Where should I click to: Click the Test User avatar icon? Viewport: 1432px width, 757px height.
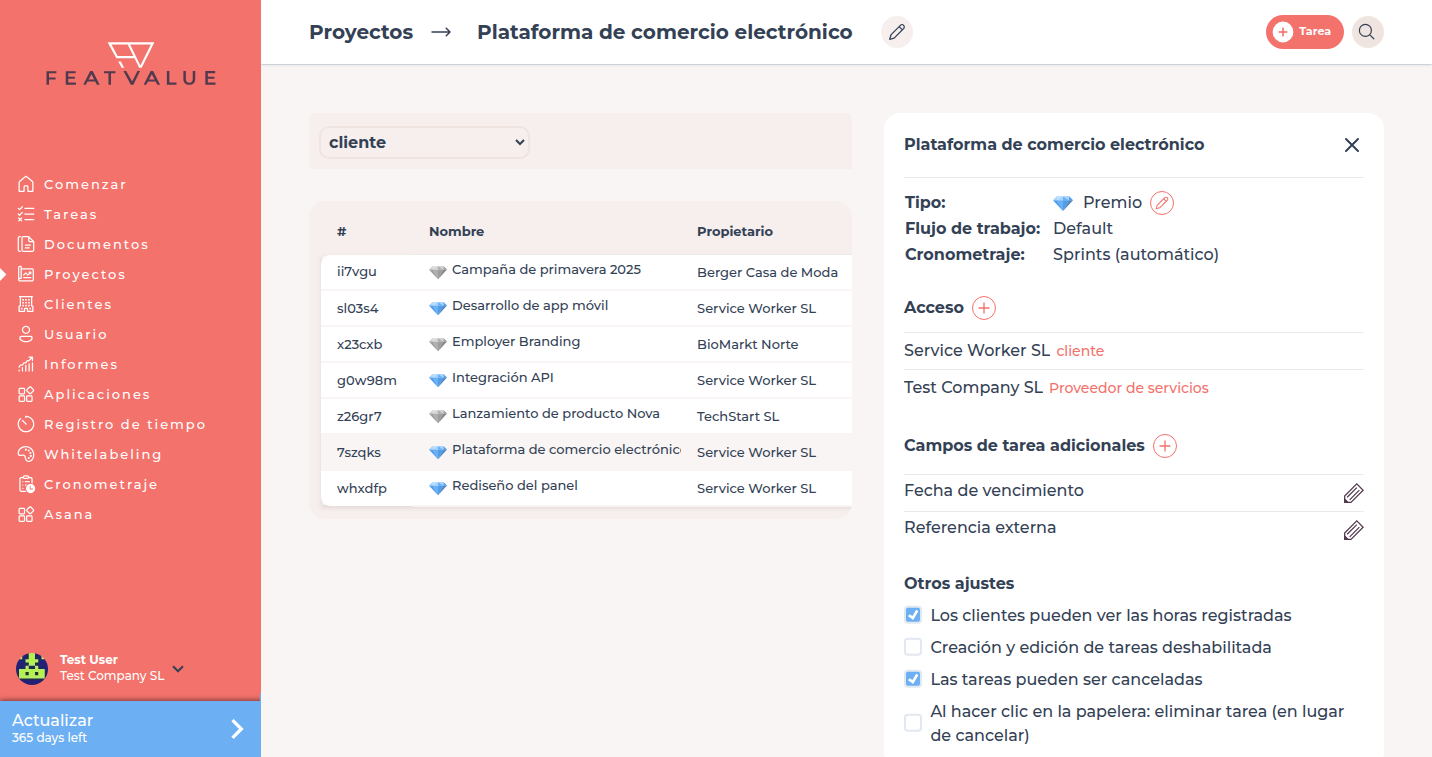(x=32, y=668)
